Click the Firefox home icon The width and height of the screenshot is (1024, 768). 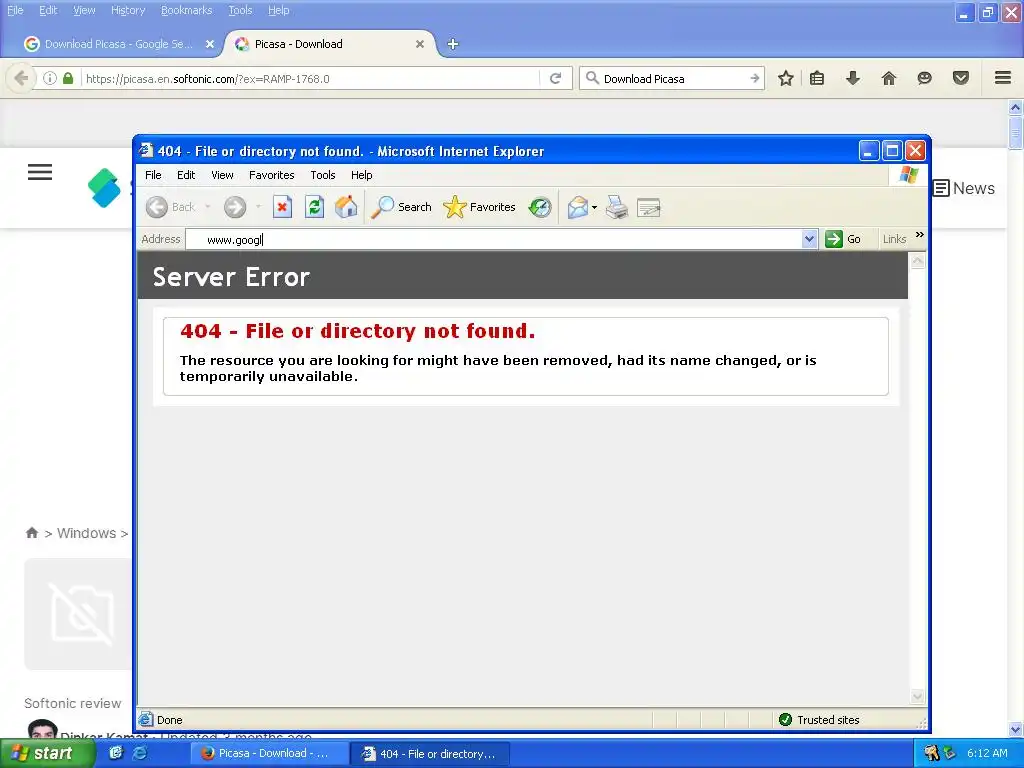coord(888,78)
